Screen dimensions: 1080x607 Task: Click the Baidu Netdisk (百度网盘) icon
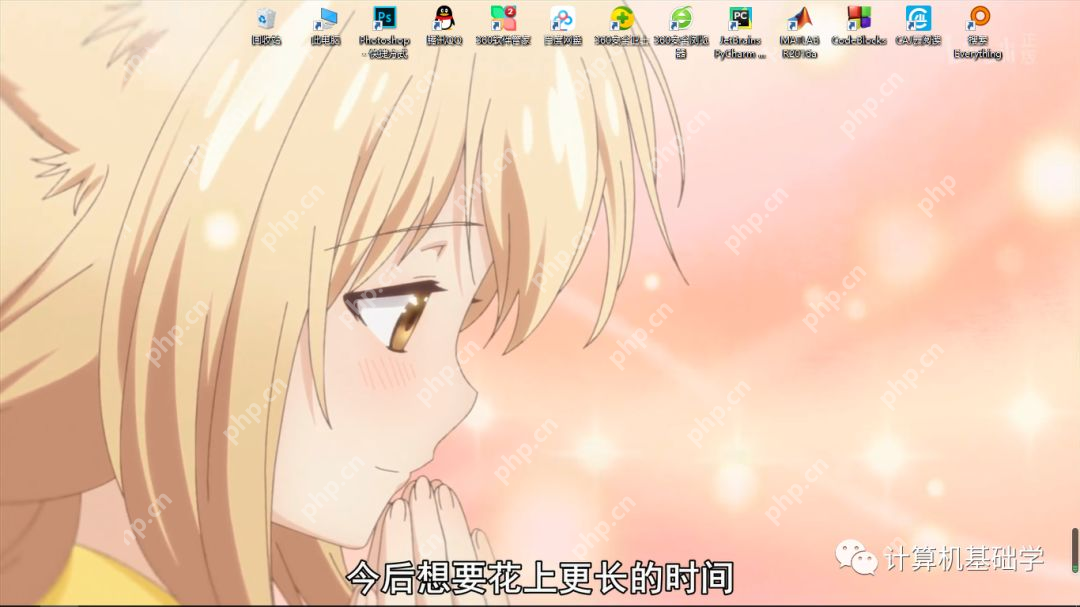point(562,18)
